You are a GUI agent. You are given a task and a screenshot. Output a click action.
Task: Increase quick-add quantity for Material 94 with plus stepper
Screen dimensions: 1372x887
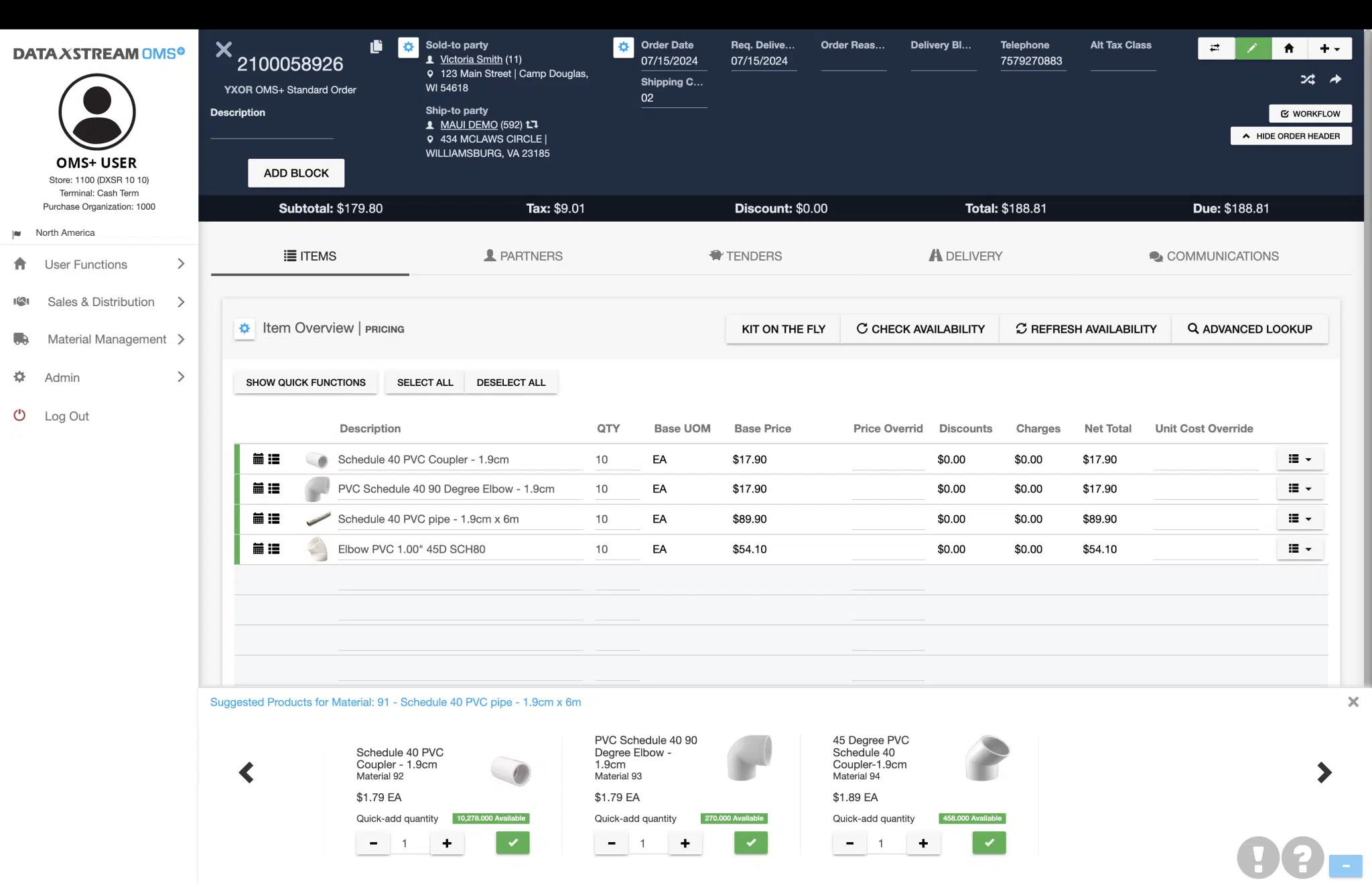(x=924, y=843)
